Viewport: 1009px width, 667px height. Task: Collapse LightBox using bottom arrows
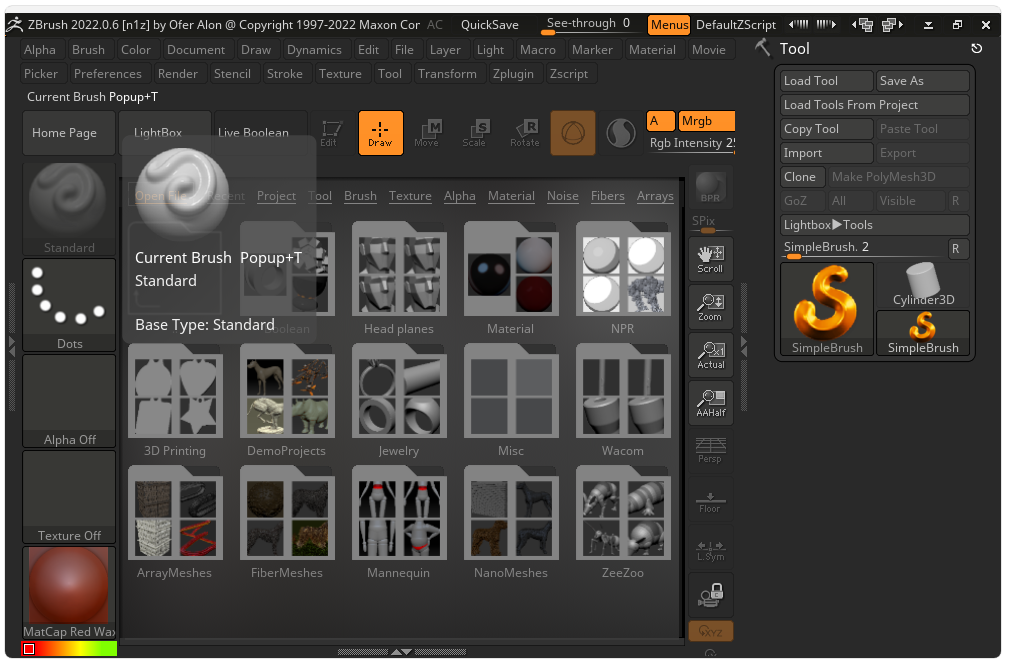tap(402, 652)
